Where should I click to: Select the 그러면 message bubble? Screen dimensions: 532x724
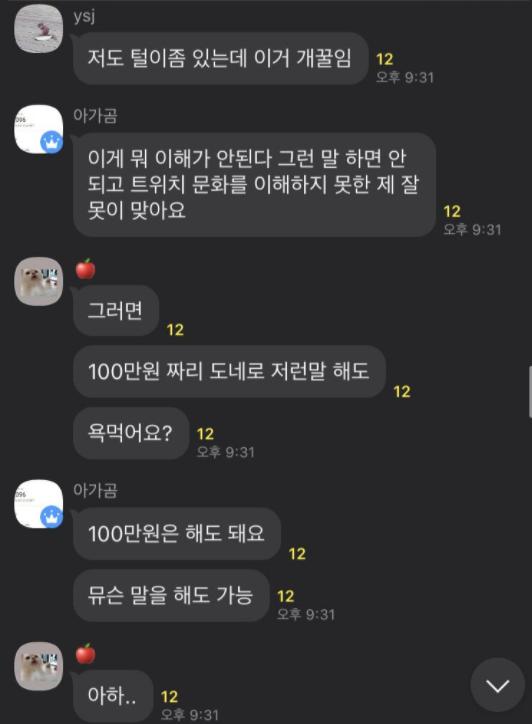pyautogui.click(x=116, y=310)
